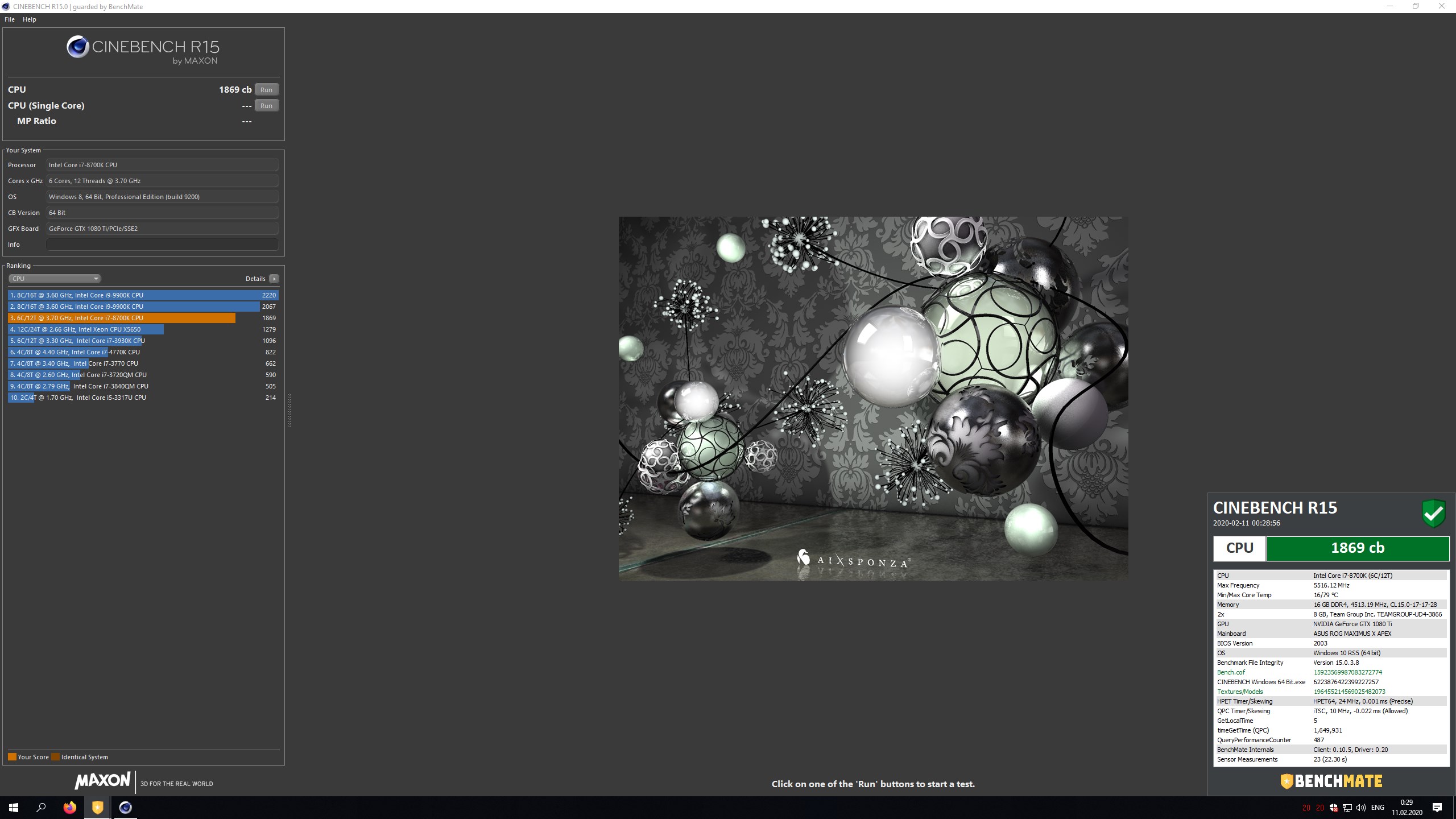The image size is (1456, 819).
Task: Select ranking entry 2 i9-9900K scoring 2067
Action: click(143, 307)
